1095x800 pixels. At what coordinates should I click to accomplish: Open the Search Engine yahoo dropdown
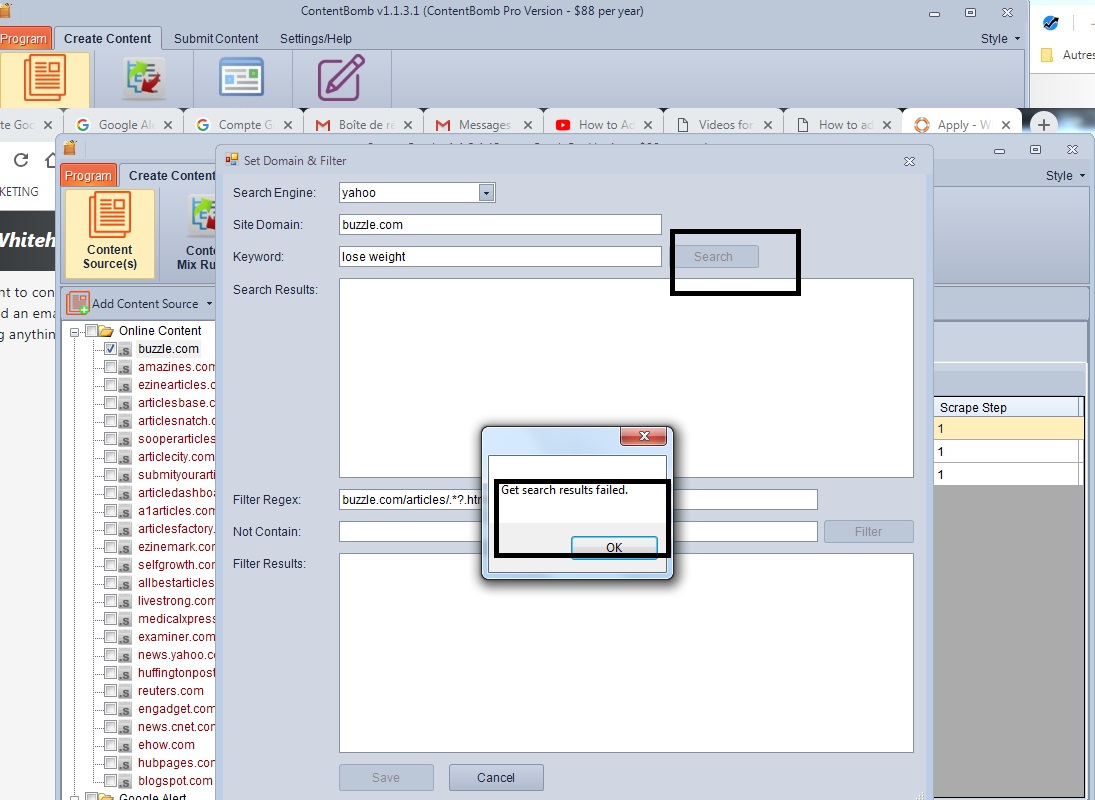pos(486,193)
